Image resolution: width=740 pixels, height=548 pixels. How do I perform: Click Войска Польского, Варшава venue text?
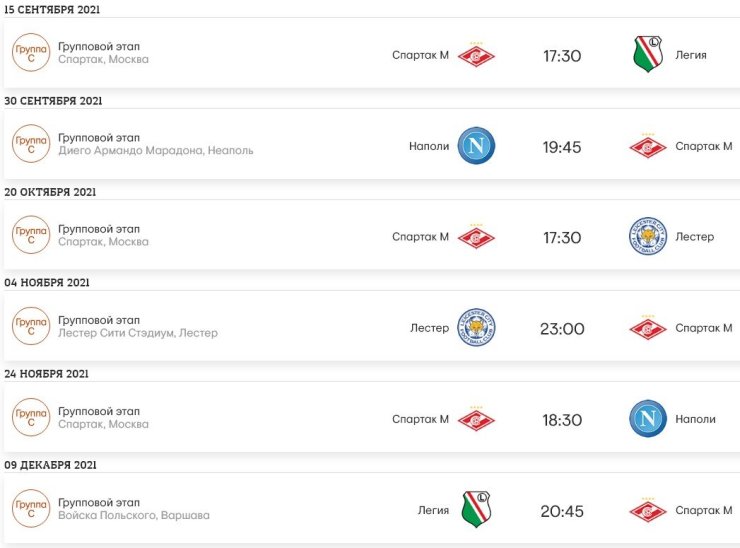click(x=134, y=515)
